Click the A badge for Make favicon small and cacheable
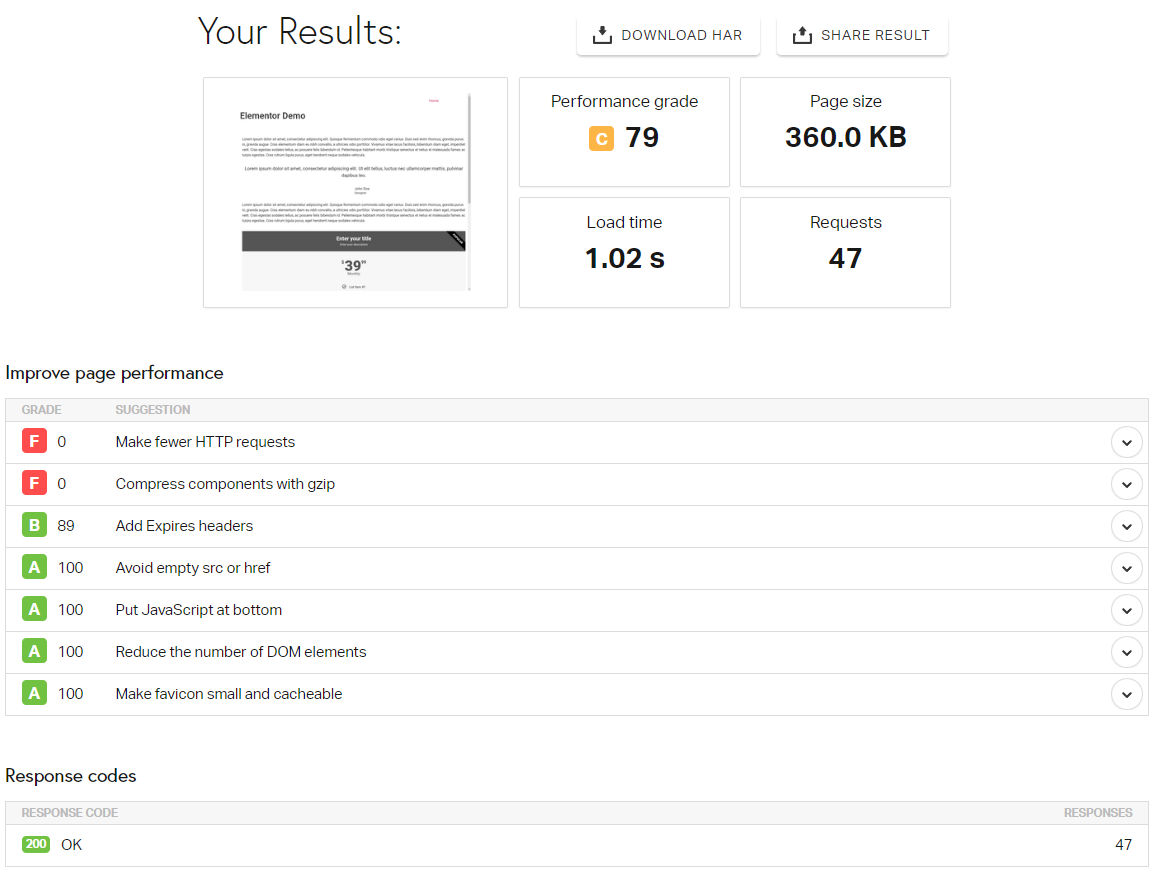 [35, 693]
